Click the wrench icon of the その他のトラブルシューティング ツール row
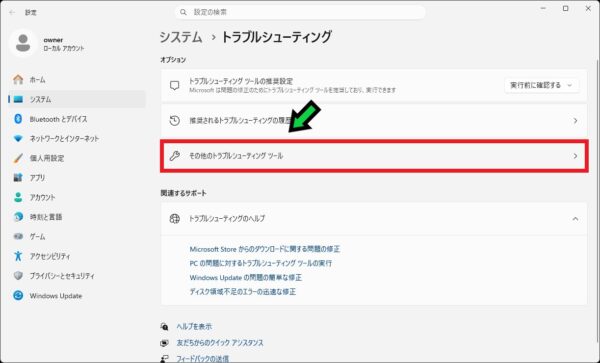The image size is (600, 363). 174,156
